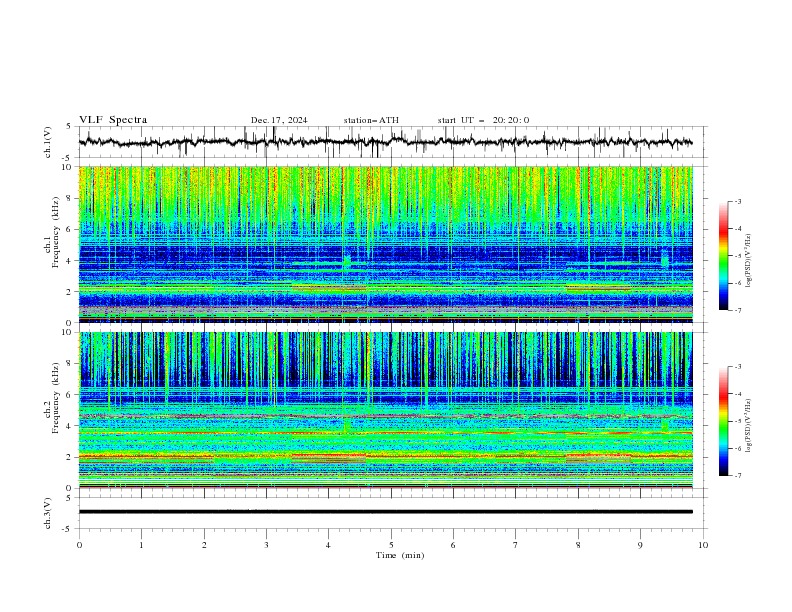The image size is (792, 612).
Task: Click the "VLF Spectra" plot title
Action: 113,120
